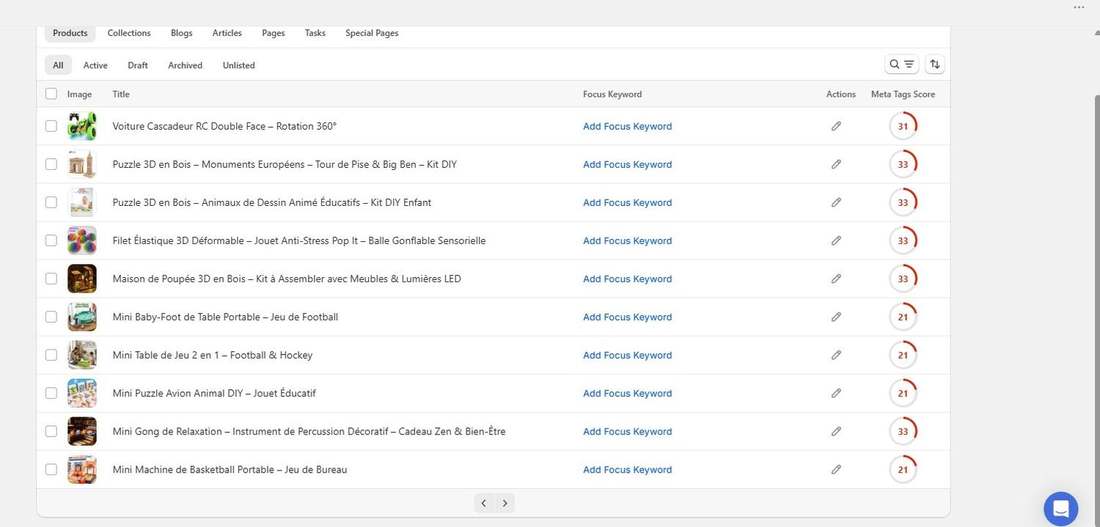Viewport: 1100px width, 527px height.
Task: Open the three-dot menu at top right
Action: pyautogui.click(x=1079, y=7)
